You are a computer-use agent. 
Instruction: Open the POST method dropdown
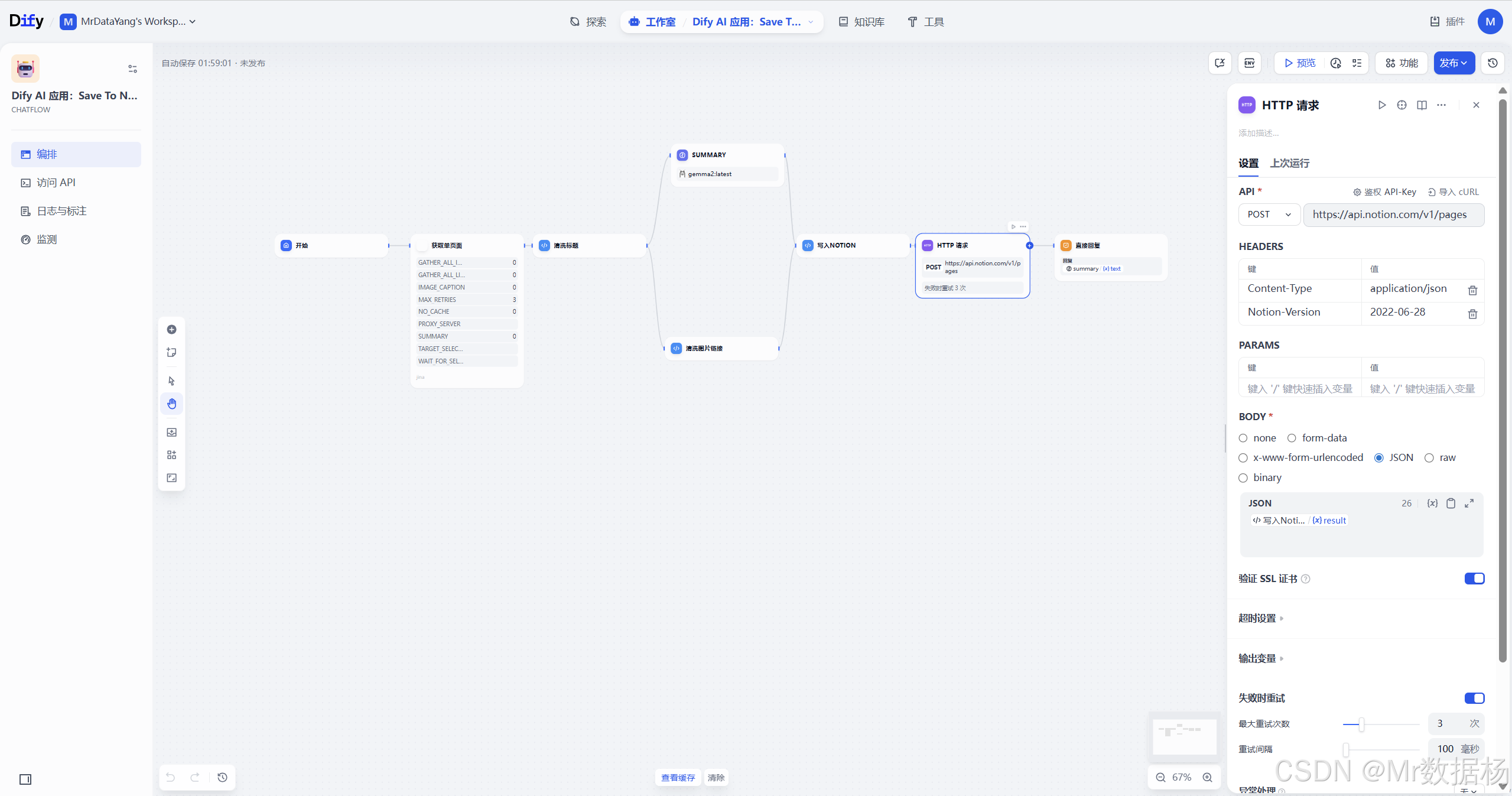click(x=1269, y=215)
